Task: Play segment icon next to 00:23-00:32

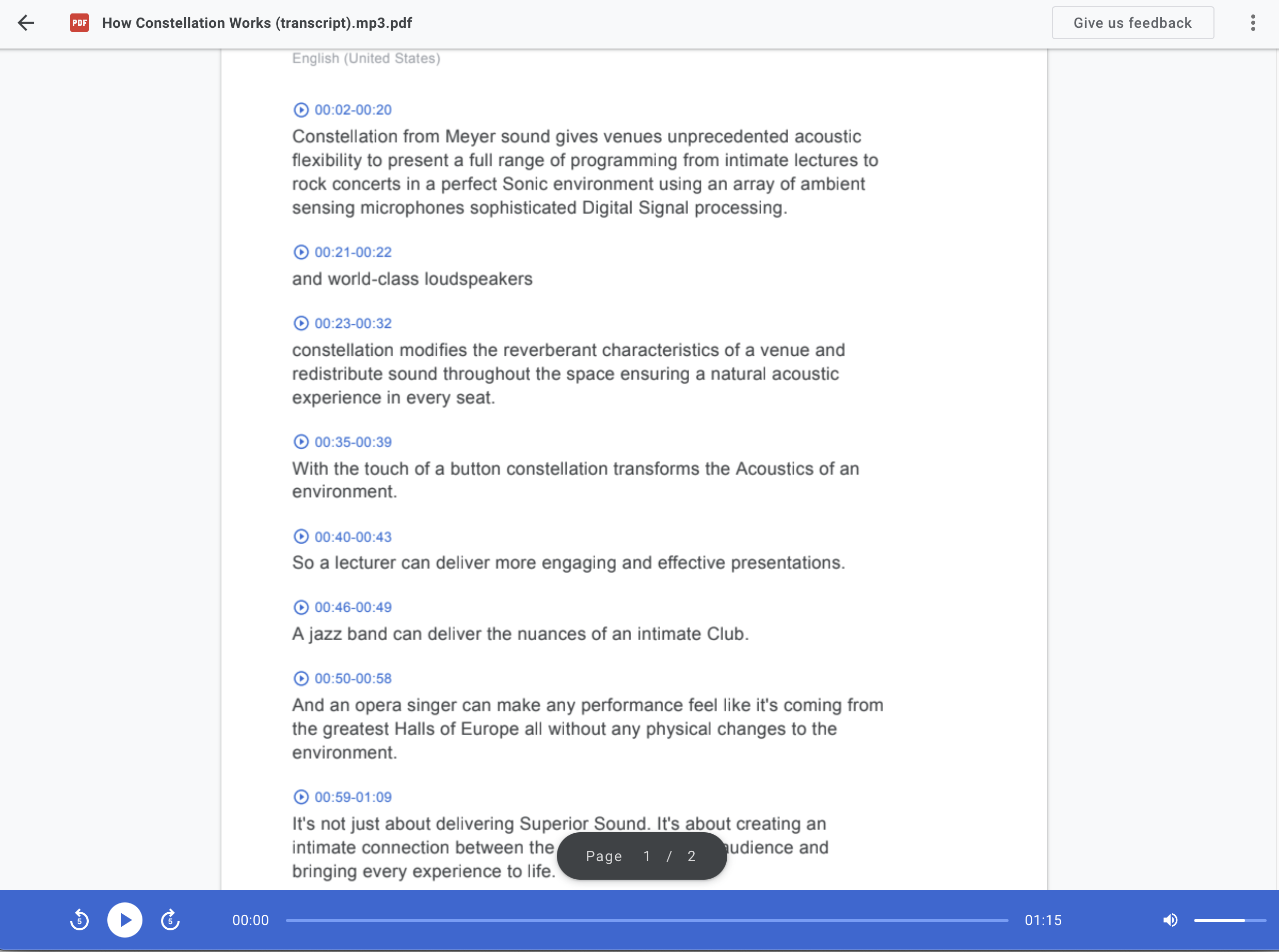Action: coord(301,323)
